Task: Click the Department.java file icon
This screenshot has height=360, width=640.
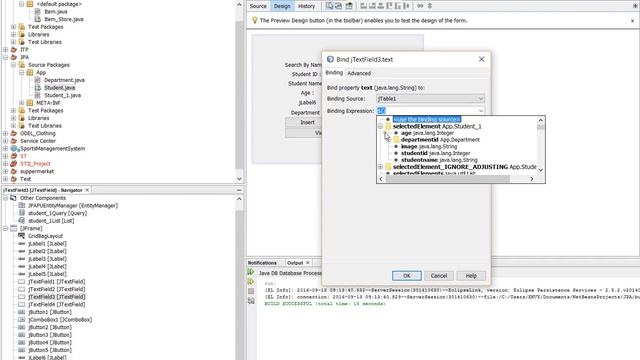Action: coord(38,80)
